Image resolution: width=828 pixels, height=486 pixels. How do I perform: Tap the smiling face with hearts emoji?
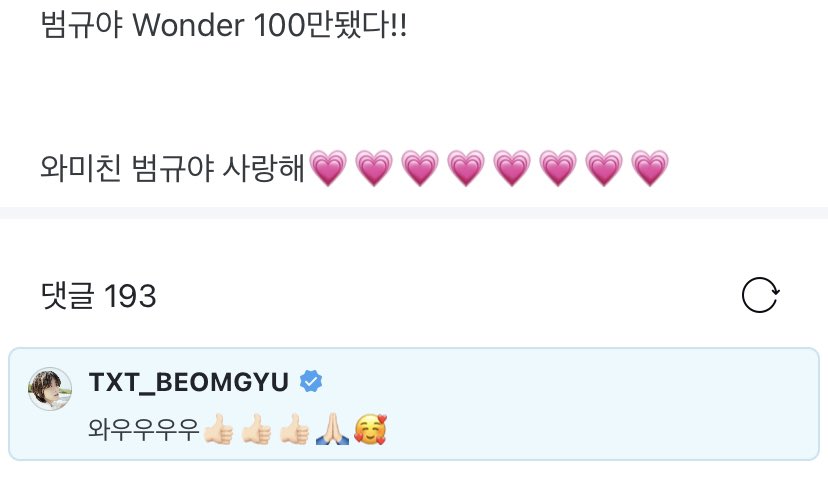[371, 429]
